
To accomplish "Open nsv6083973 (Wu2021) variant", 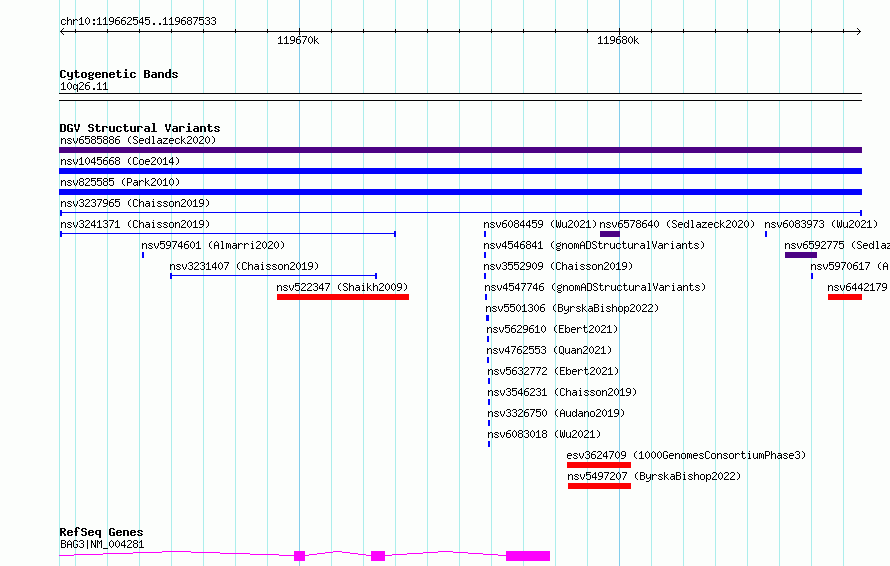I will point(821,224).
